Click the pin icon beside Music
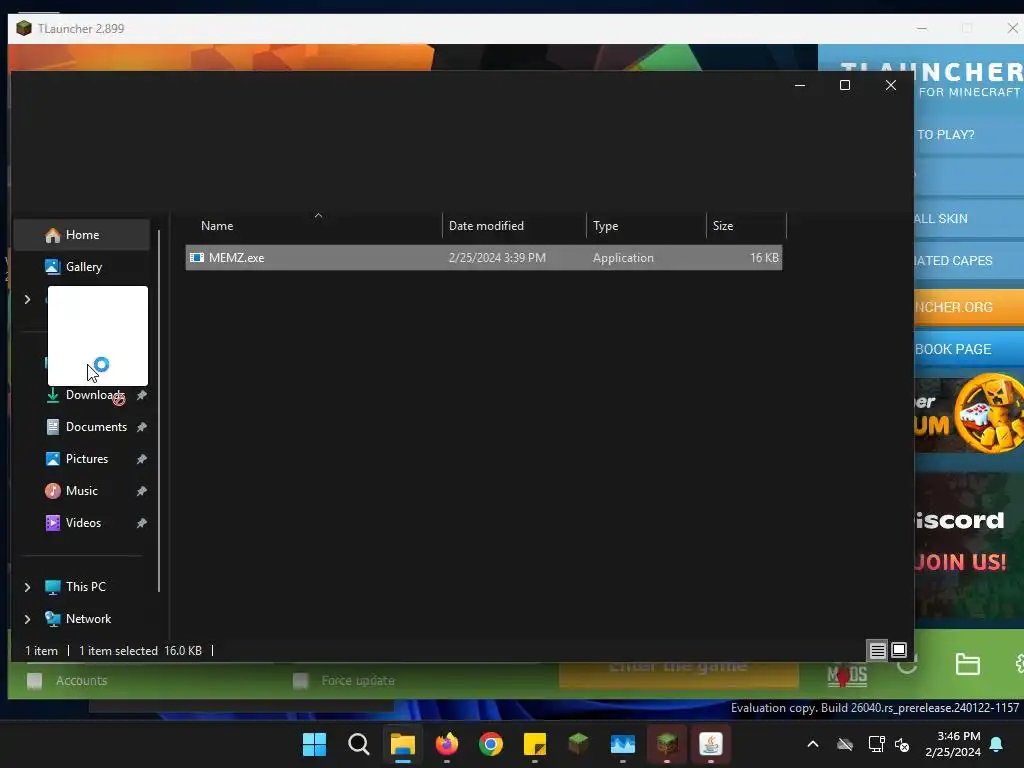Image resolution: width=1024 pixels, height=768 pixels. tap(142, 491)
